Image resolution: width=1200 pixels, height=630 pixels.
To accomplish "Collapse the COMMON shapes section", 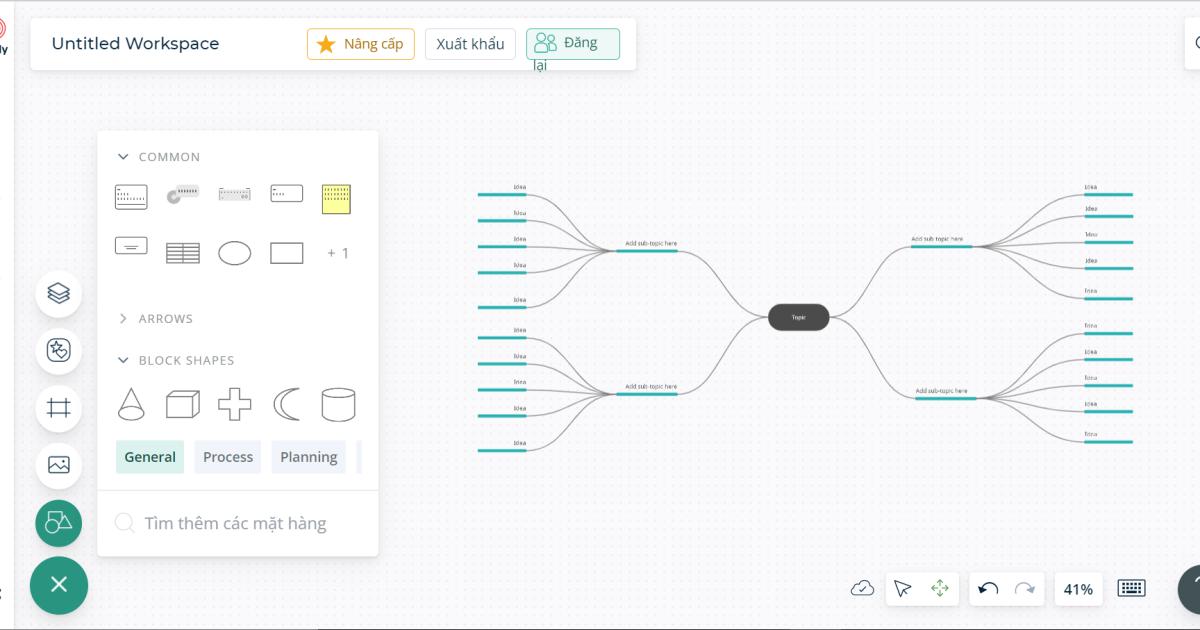I will pos(159,157).
